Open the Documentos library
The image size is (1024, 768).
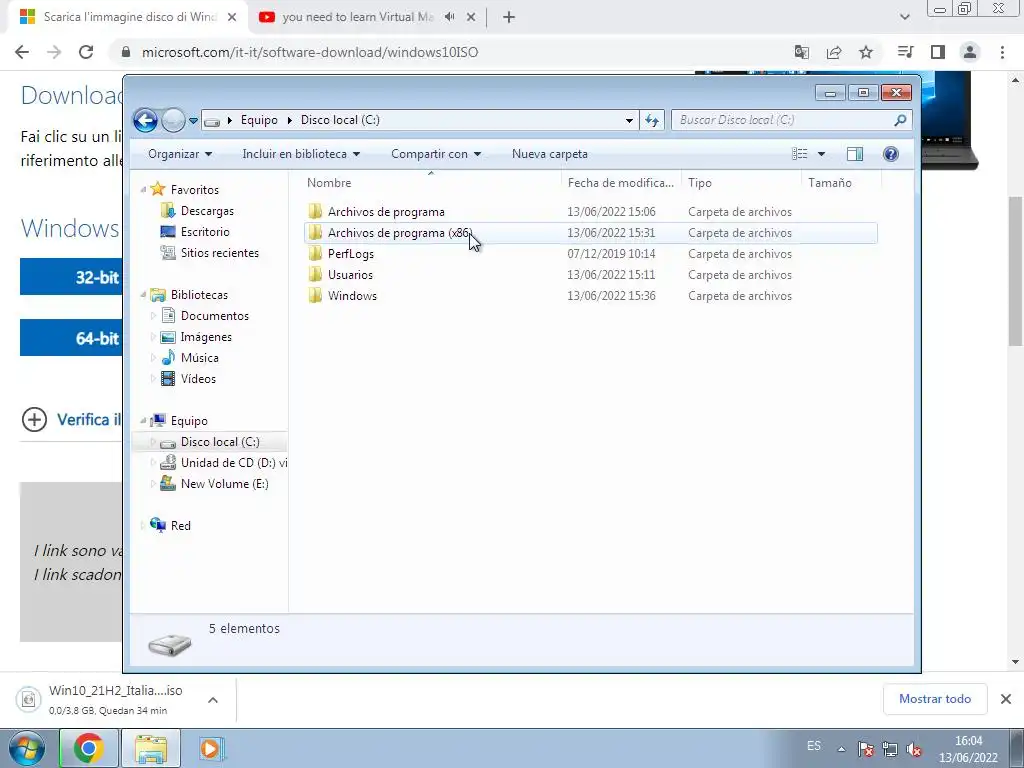tap(214, 316)
